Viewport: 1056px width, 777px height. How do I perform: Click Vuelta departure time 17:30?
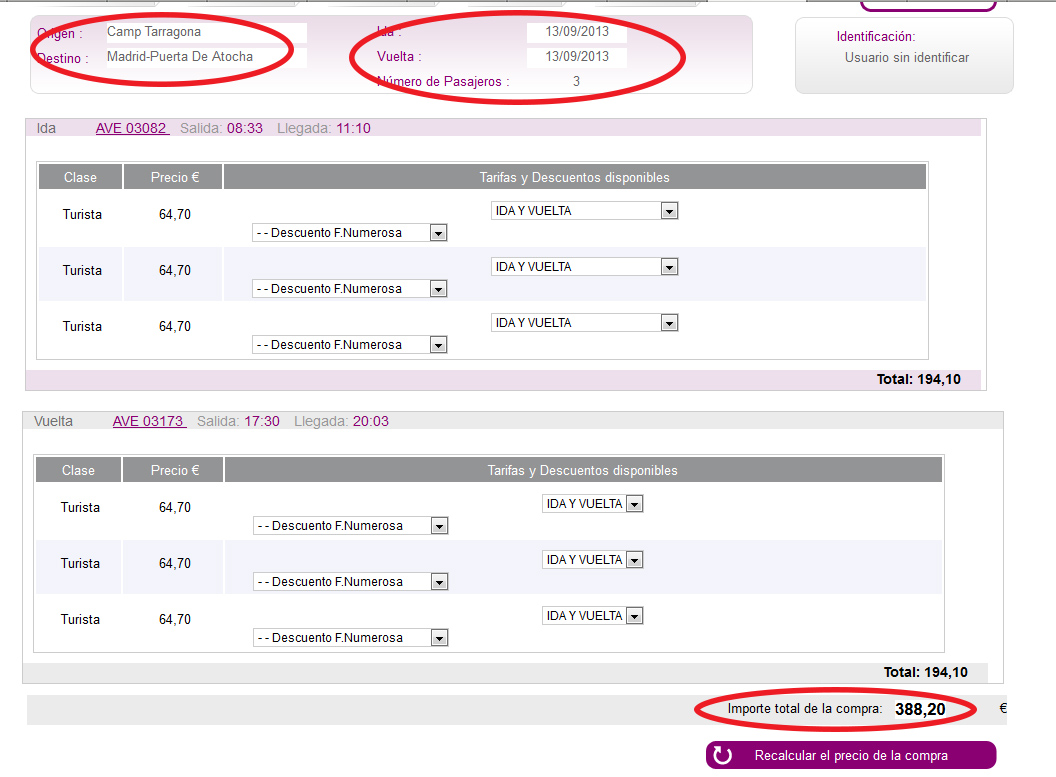tap(261, 421)
